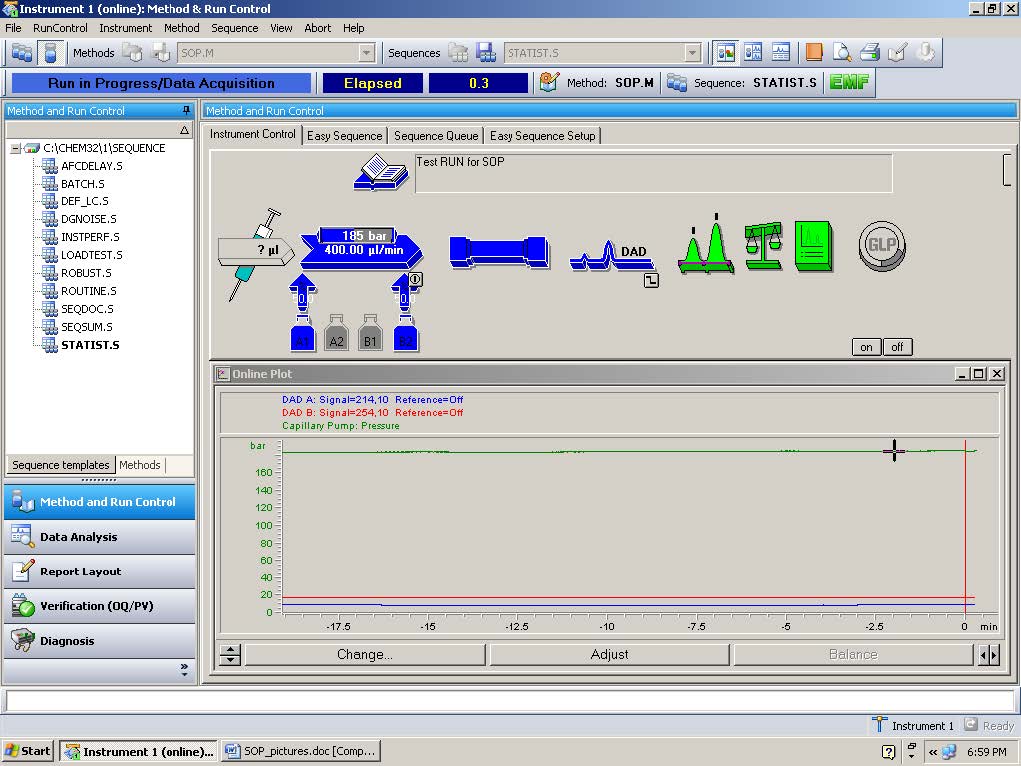Open the RunControl menu
This screenshot has height=766, width=1021.
point(58,28)
